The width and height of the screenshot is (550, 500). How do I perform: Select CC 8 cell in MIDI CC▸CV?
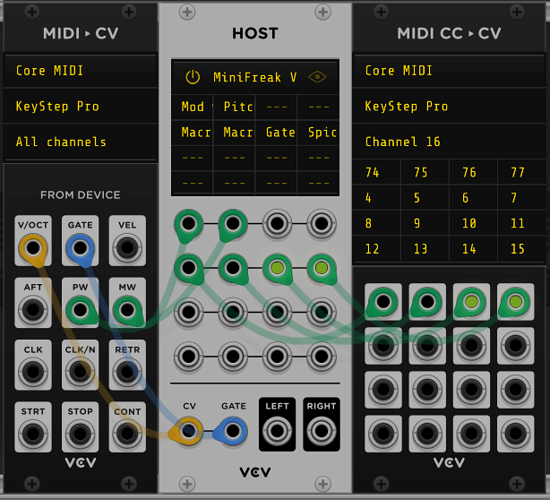click(x=376, y=223)
